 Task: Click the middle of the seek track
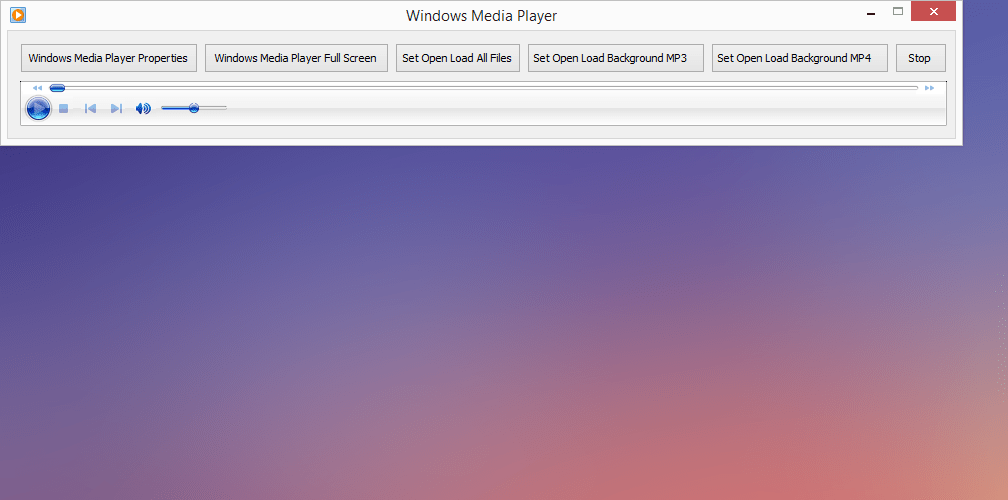pyautogui.click(x=484, y=88)
